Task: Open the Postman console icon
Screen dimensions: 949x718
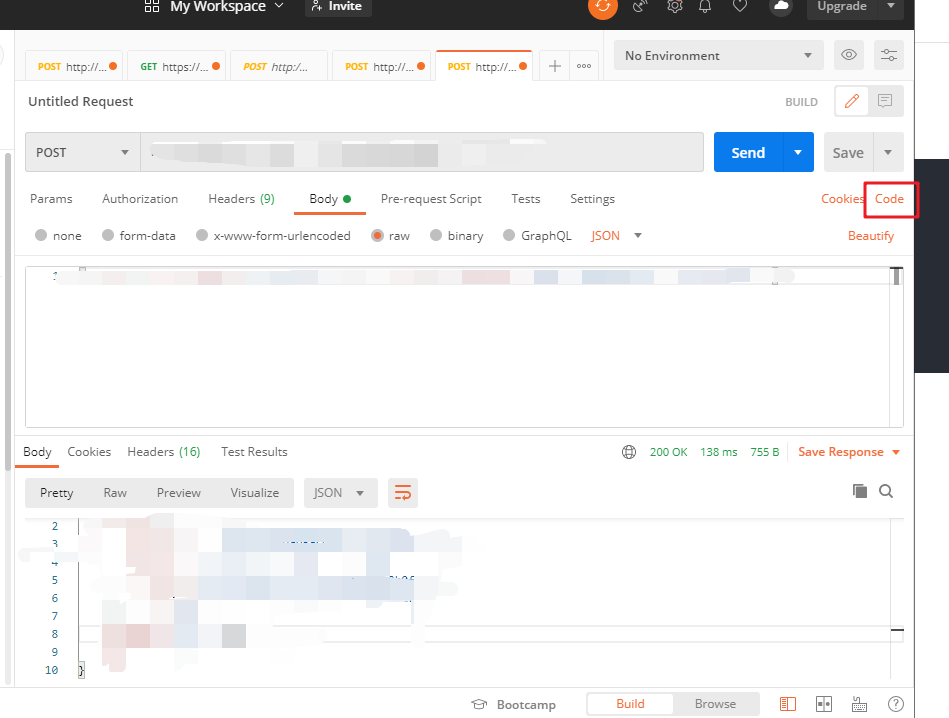Action: 787,703
